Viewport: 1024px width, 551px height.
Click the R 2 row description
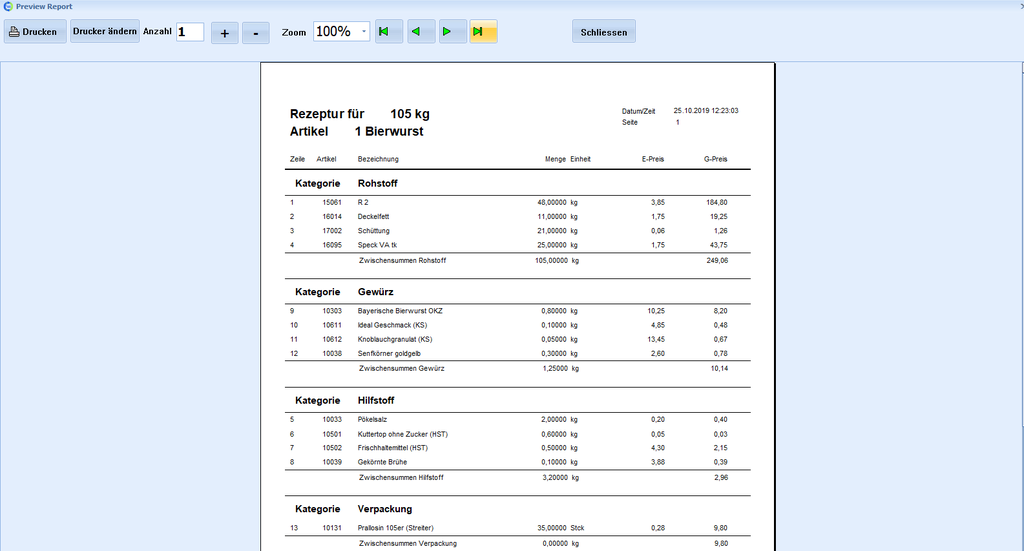363,202
